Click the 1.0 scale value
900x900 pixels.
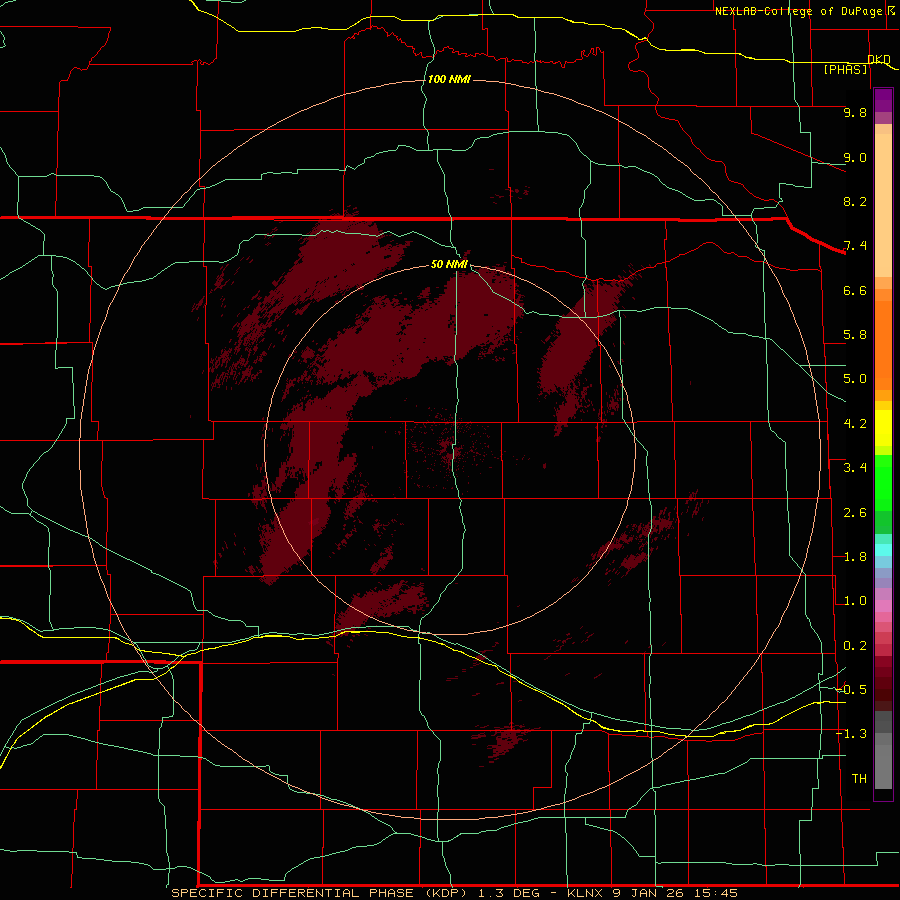click(855, 601)
